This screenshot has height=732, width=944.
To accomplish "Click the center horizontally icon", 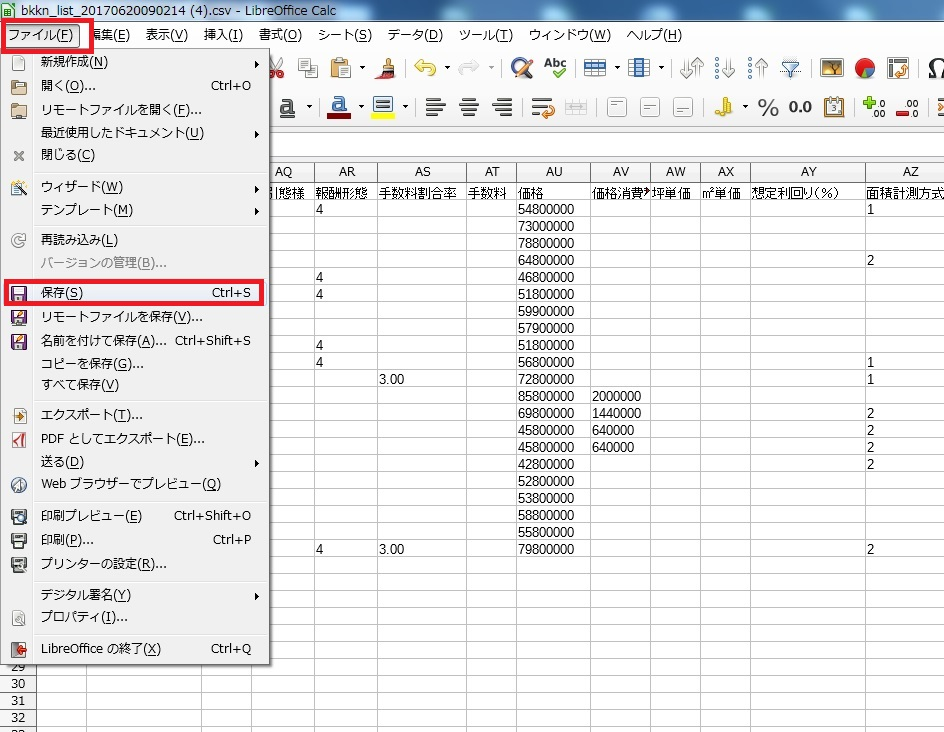I will tap(469, 108).
